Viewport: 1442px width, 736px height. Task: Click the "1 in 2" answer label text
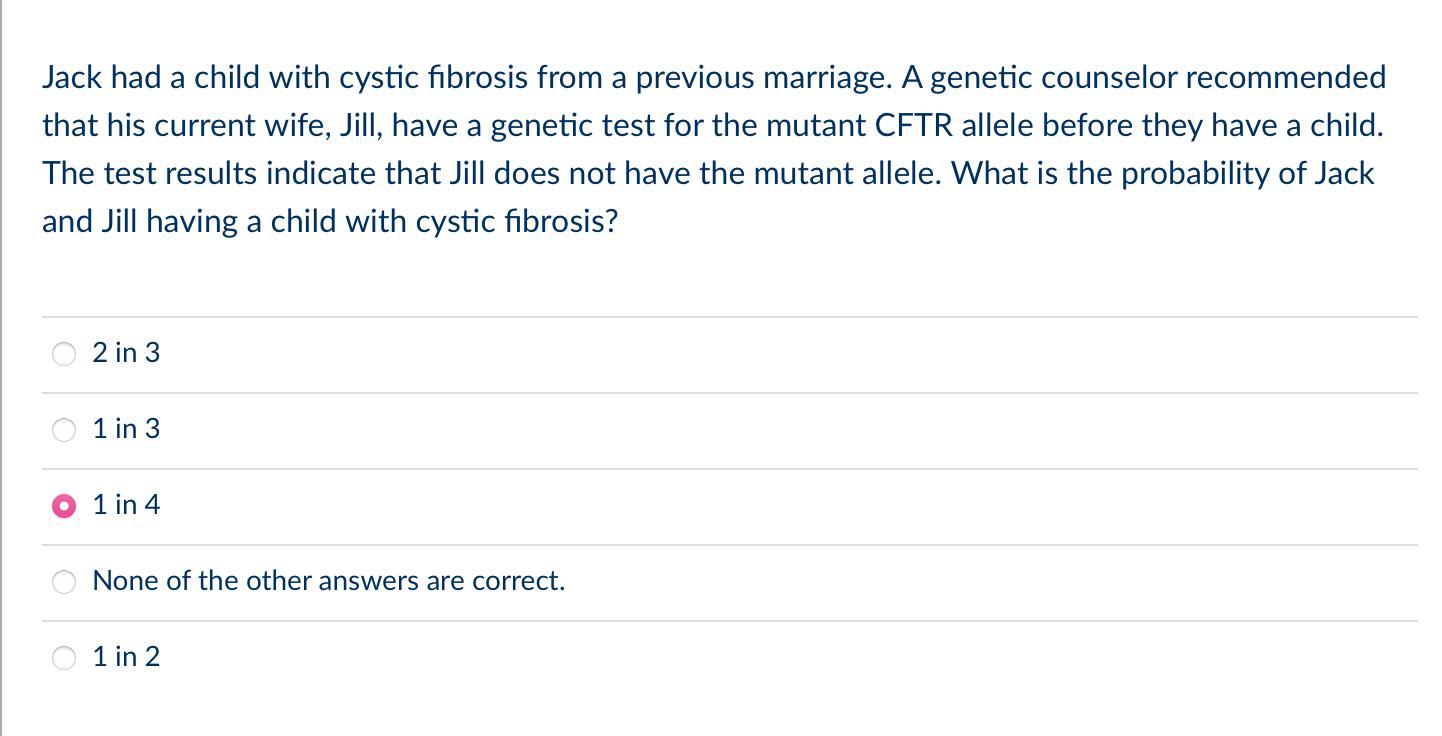126,657
